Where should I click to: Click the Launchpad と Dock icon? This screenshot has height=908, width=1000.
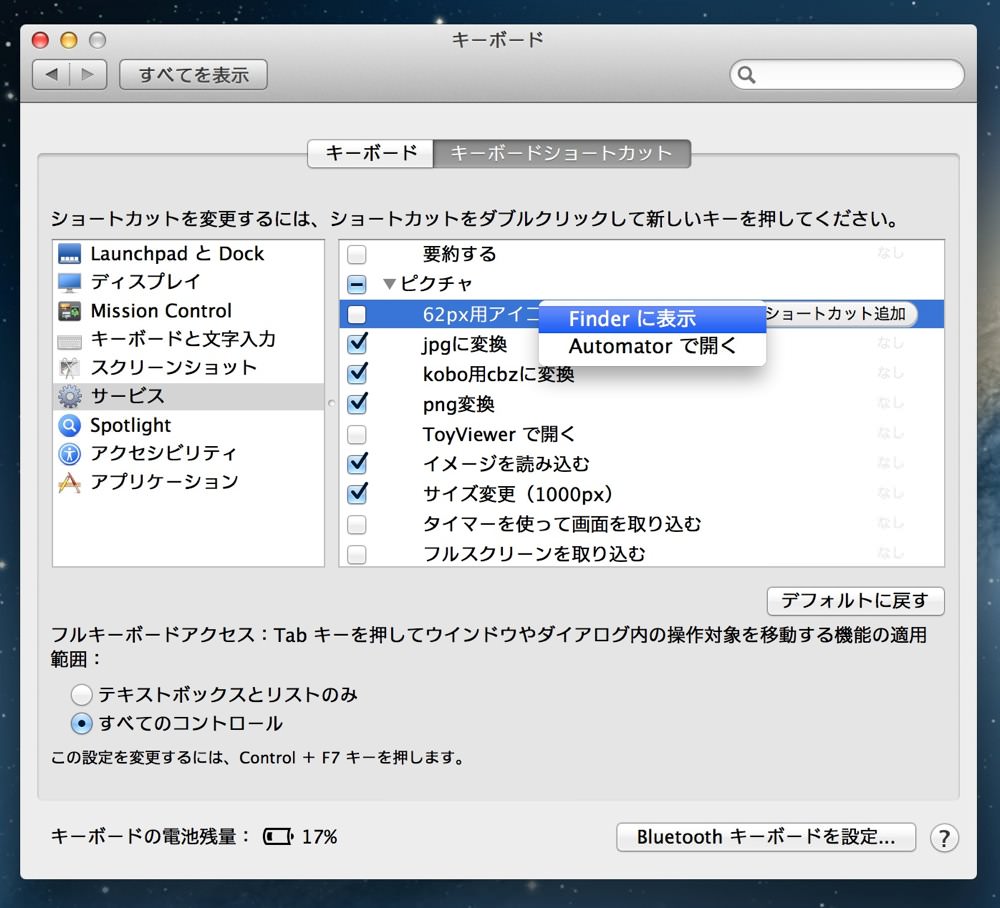pos(70,254)
